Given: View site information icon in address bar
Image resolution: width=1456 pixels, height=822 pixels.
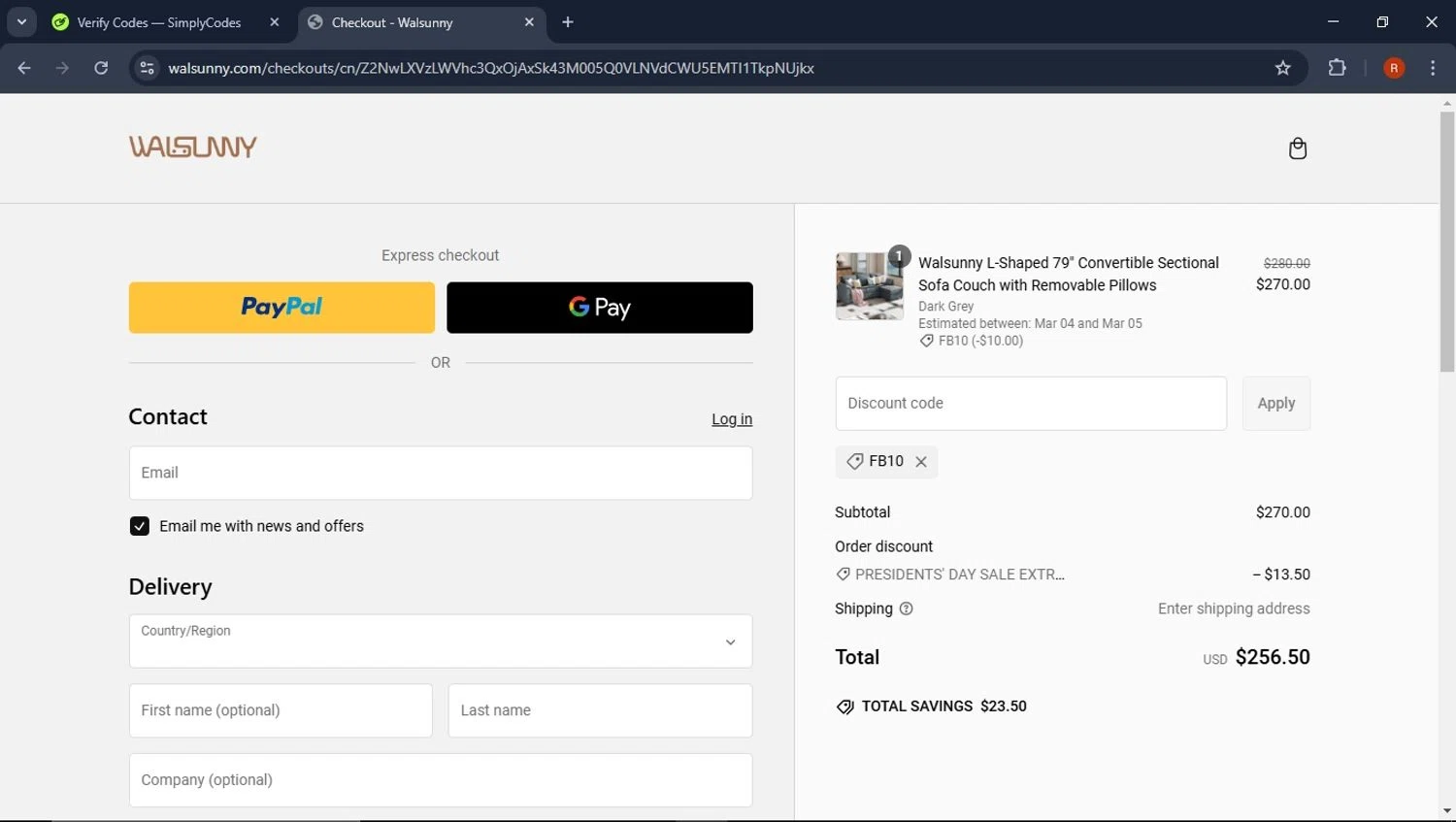Looking at the screenshot, I should tap(147, 68).
